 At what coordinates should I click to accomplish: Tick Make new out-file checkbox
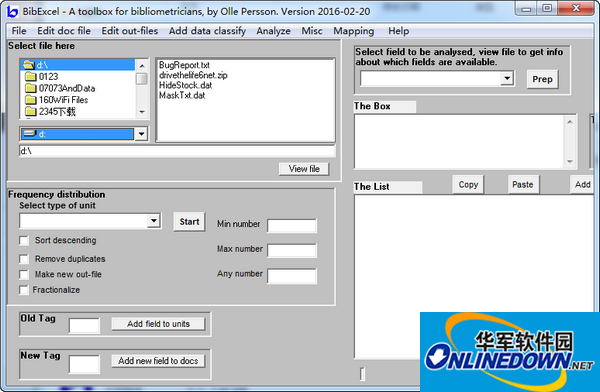coord(24,274)
